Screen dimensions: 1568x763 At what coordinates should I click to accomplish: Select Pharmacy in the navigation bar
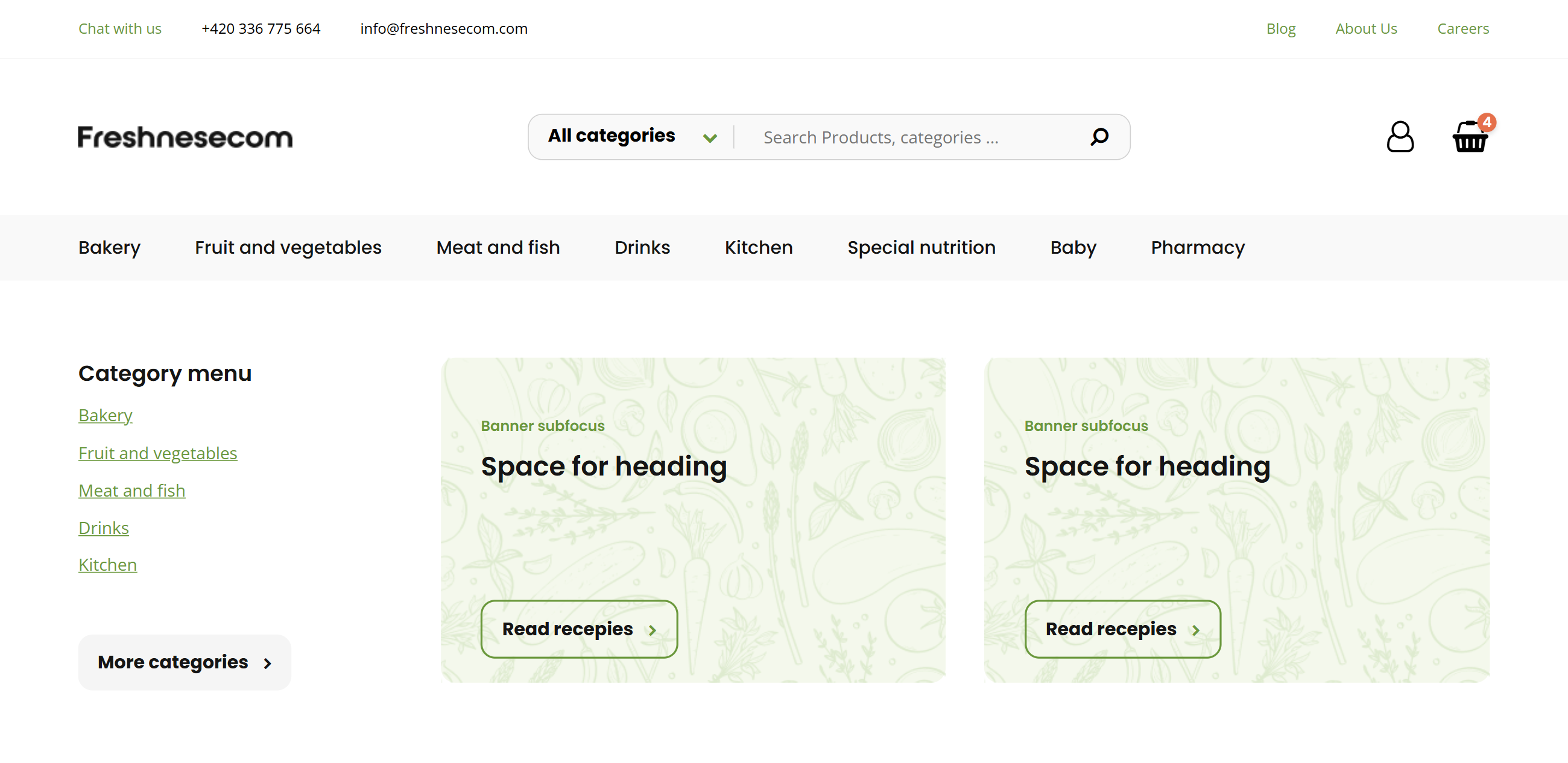click(1197, 248)
